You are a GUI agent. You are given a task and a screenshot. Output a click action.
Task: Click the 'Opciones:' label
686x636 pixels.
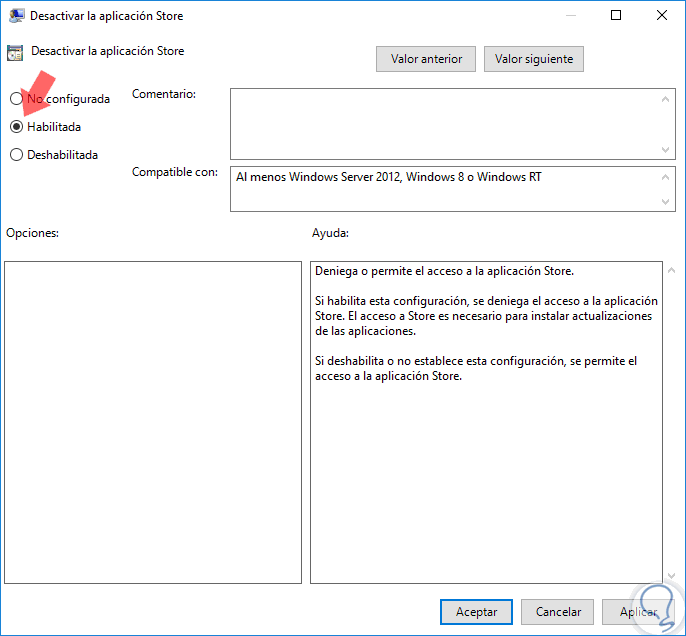[32, 233]
